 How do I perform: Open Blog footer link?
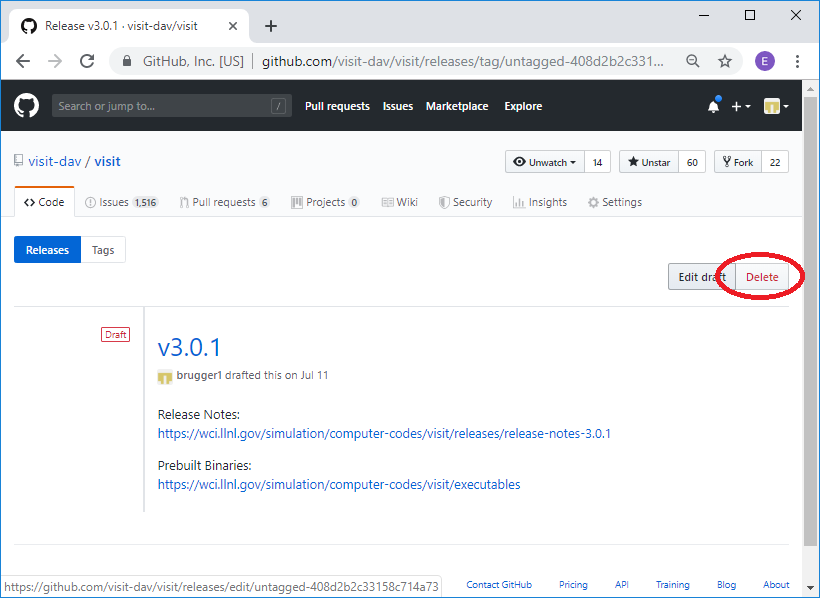click(x=726, y=584)
